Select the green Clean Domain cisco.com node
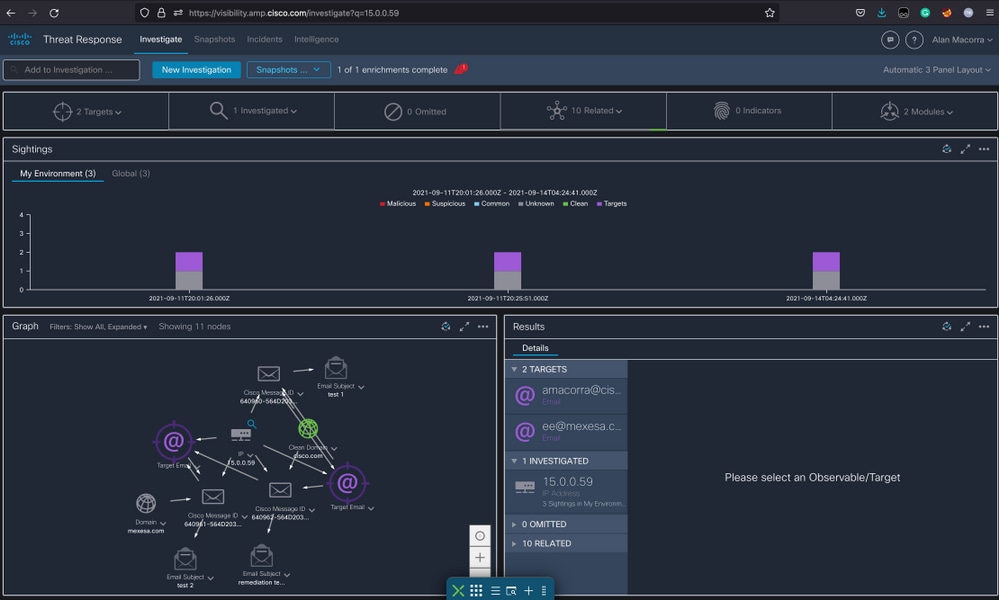 pyautogui.click(x=308, y=429)
